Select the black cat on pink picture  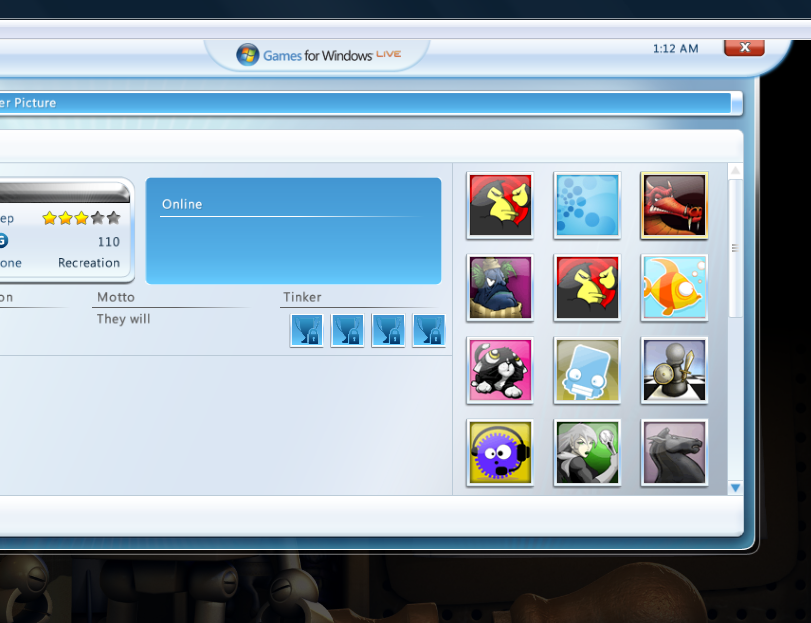pos(500,370)
